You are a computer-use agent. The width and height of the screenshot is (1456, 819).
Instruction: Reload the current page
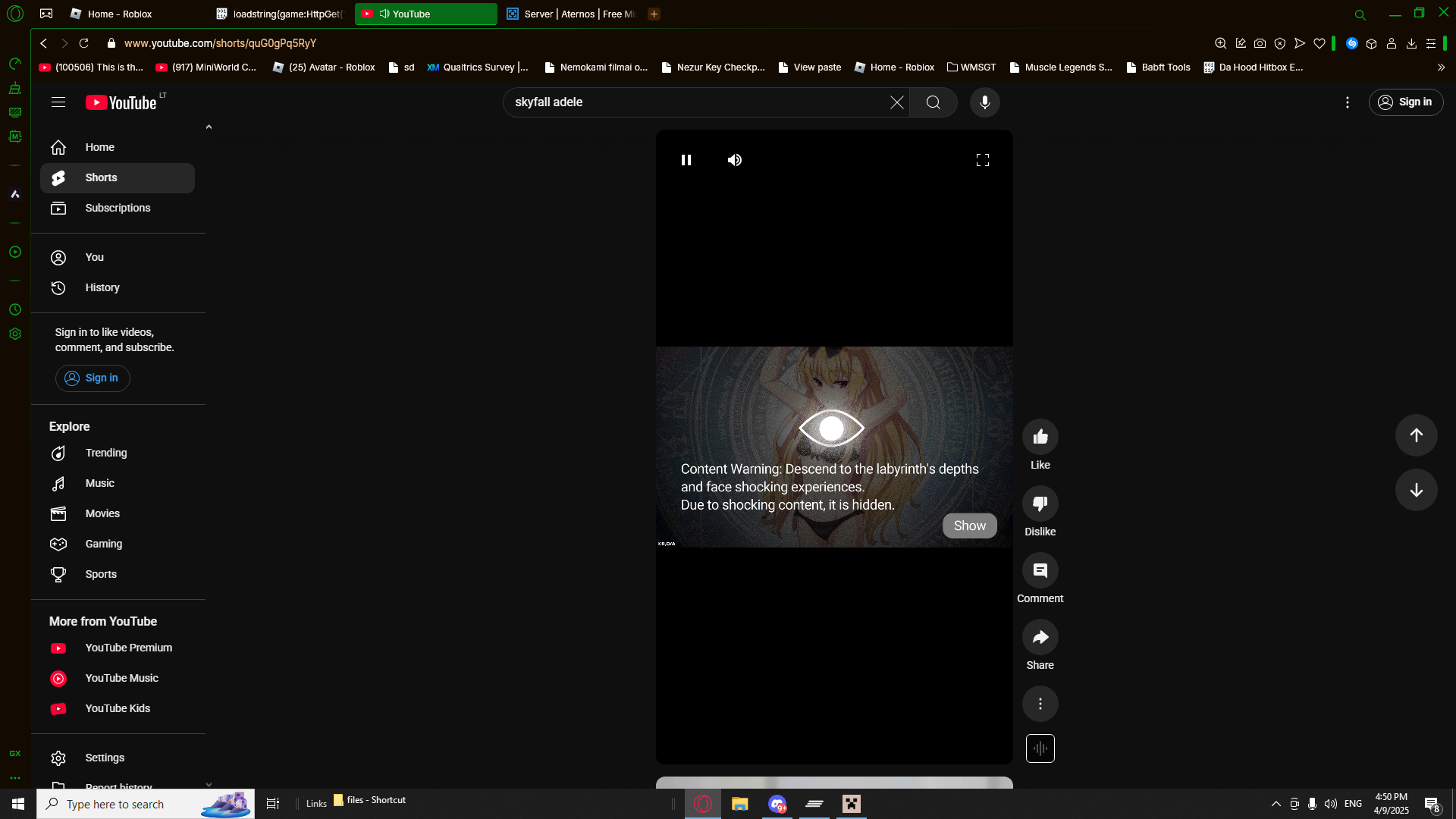(84, 44)
